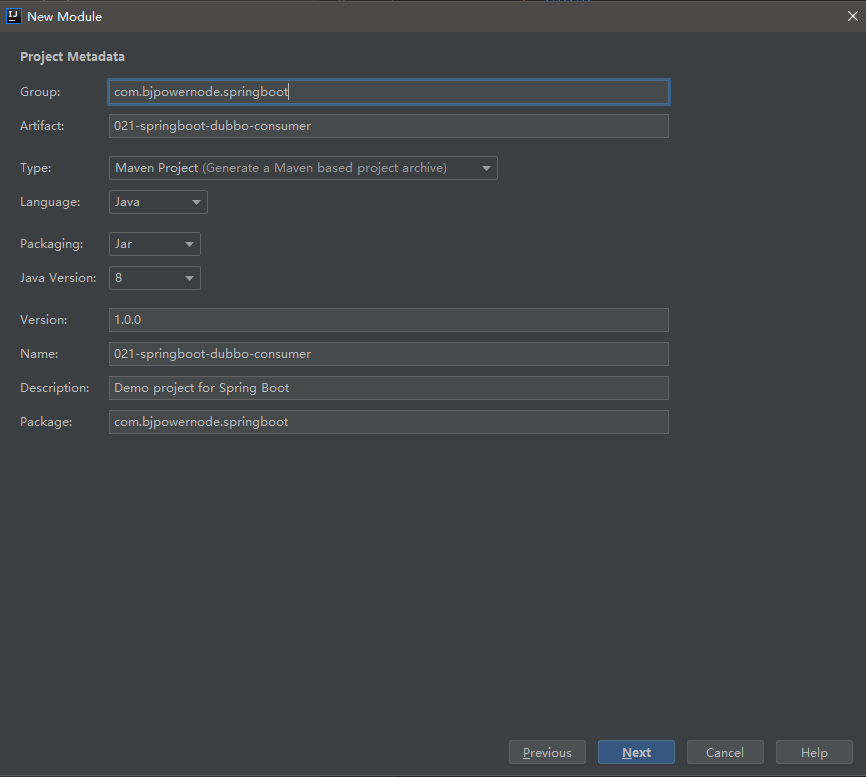Click into the Artifact text field

(x=388, y=126)
